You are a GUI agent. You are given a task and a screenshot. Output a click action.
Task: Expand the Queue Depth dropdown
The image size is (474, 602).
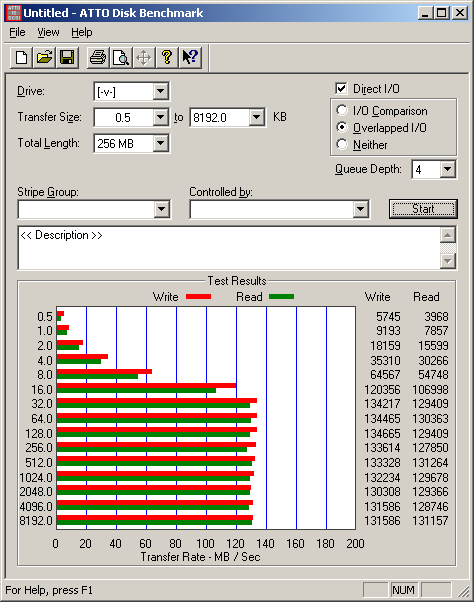coord(448,169)
